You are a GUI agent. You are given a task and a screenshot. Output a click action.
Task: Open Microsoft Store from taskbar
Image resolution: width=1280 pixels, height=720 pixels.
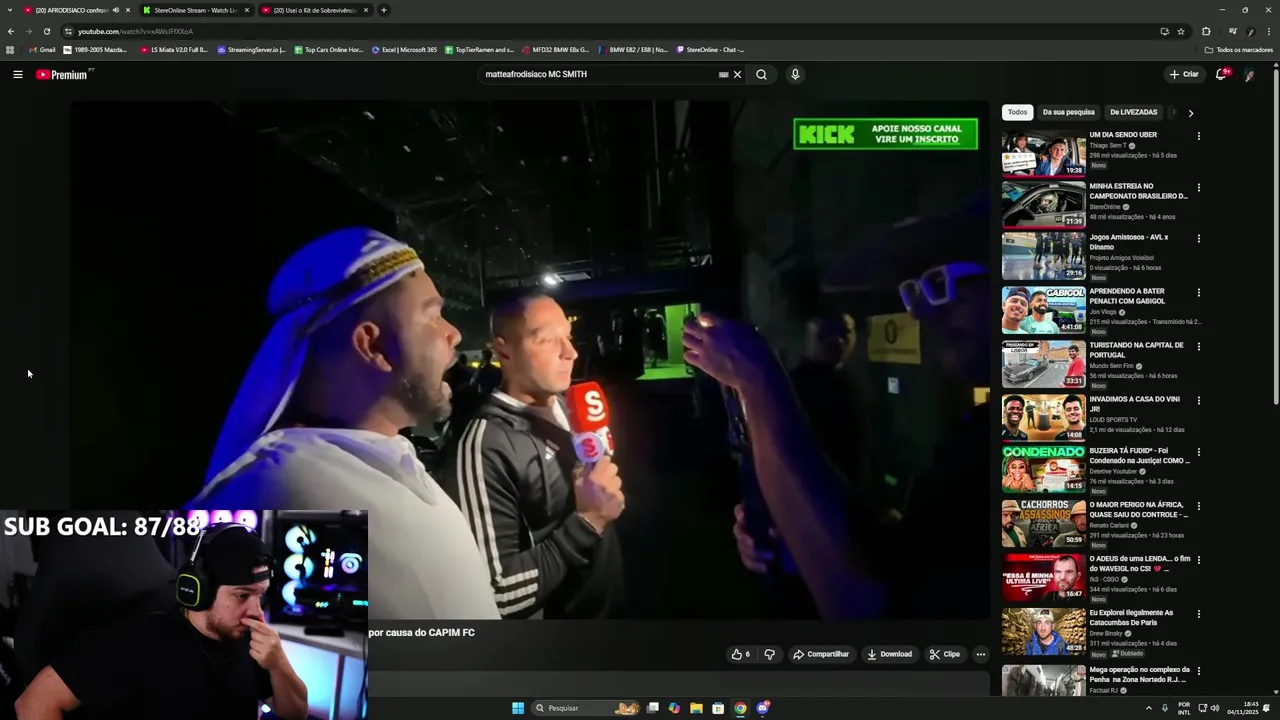pos(718,708)
